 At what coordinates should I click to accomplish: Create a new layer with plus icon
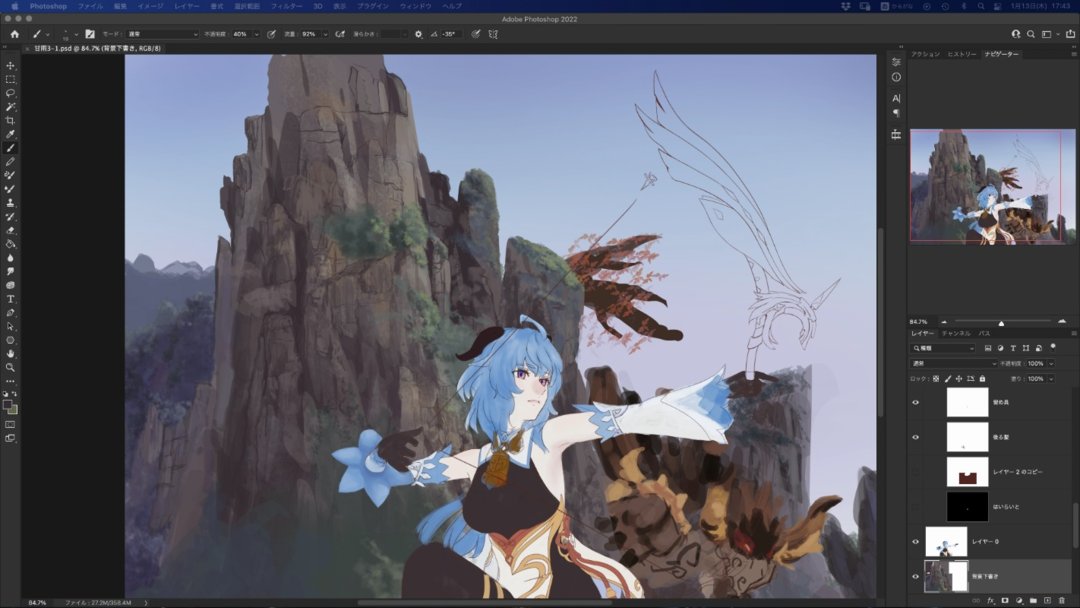[1048, 600]
